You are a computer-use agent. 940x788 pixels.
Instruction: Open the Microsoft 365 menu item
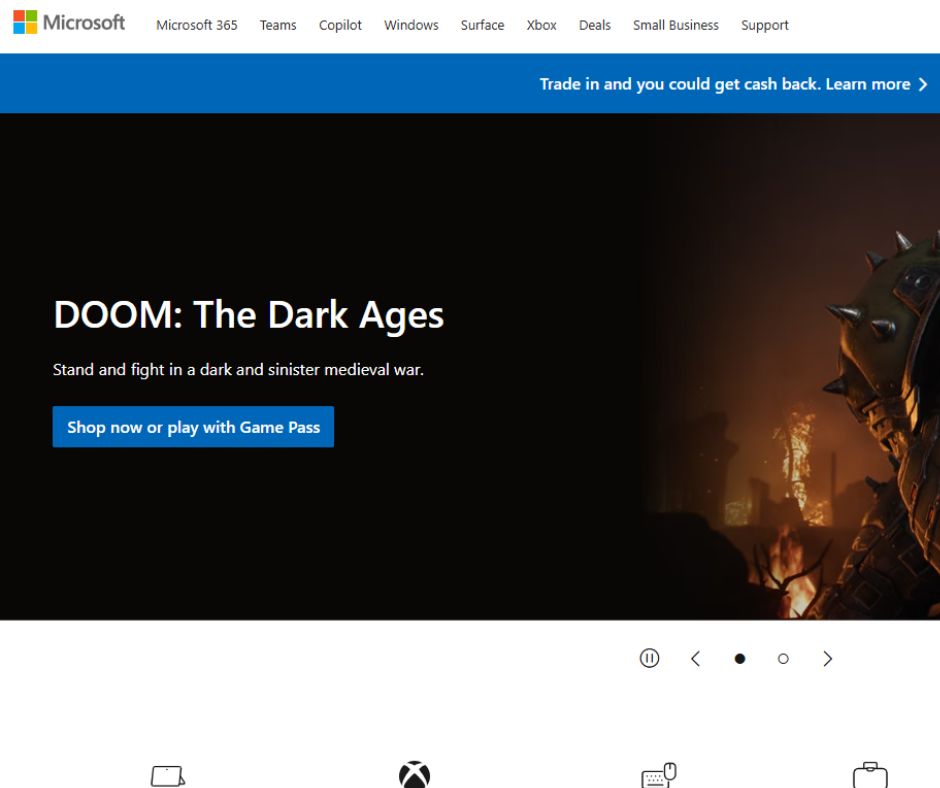pos(197,25)
